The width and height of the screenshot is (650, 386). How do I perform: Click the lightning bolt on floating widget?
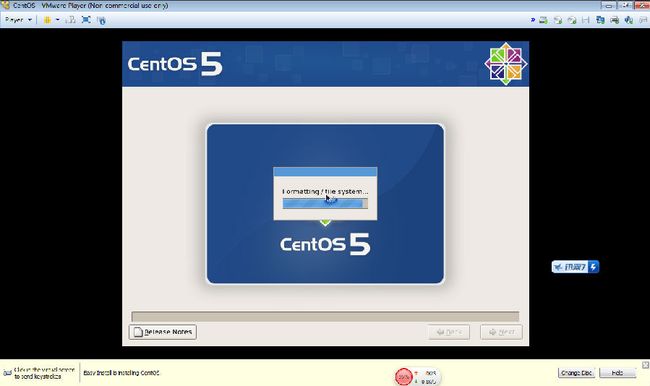(593, 267)
